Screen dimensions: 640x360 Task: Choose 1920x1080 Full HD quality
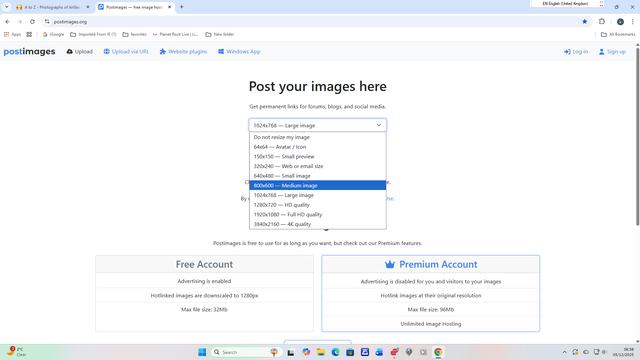(x=318, y=215)
